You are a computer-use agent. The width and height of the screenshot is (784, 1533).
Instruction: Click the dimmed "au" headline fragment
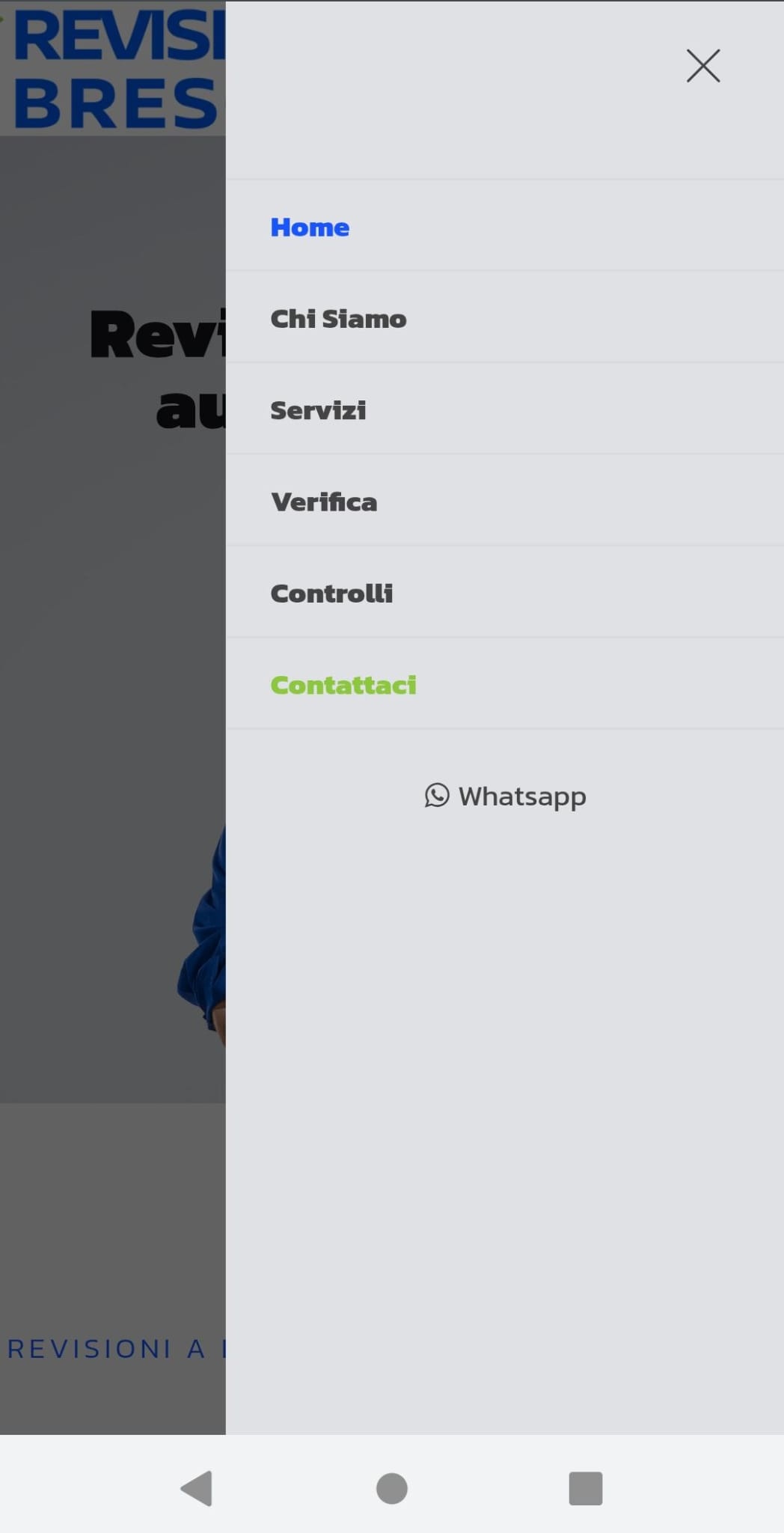[191, 409]
